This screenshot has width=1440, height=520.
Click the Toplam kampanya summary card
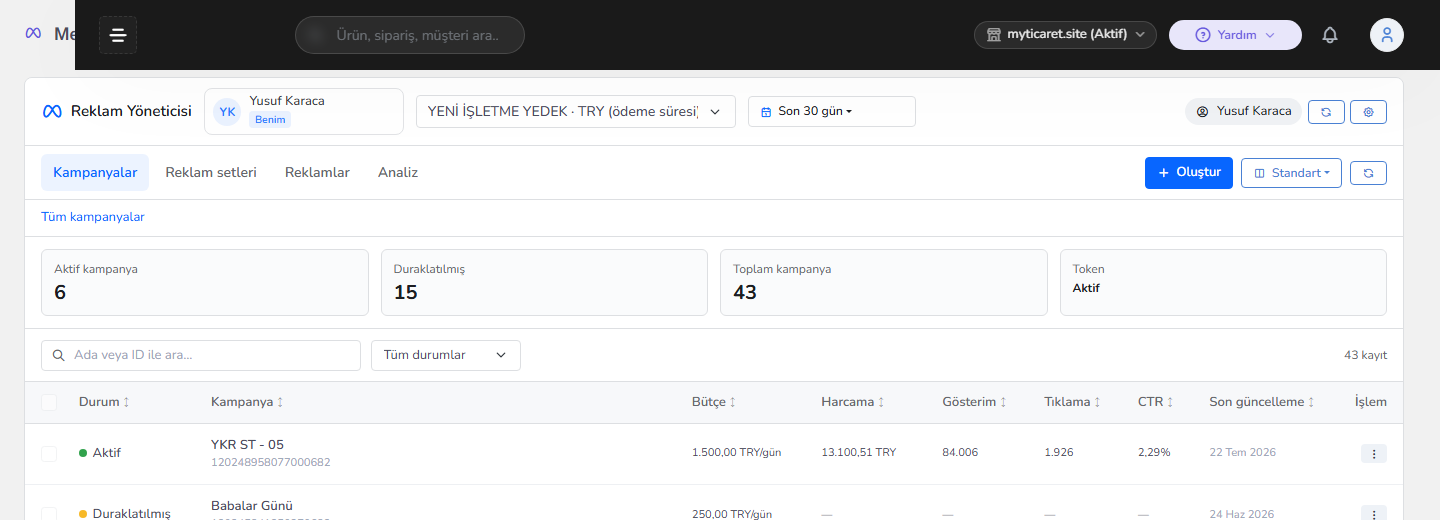(x=884, y=283)
